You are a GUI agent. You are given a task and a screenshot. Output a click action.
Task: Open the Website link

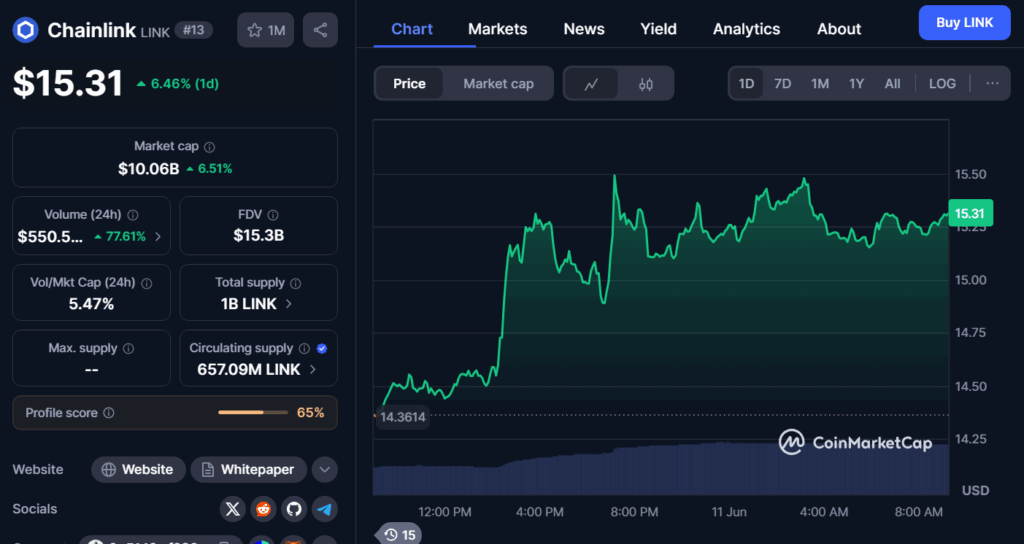138,470
